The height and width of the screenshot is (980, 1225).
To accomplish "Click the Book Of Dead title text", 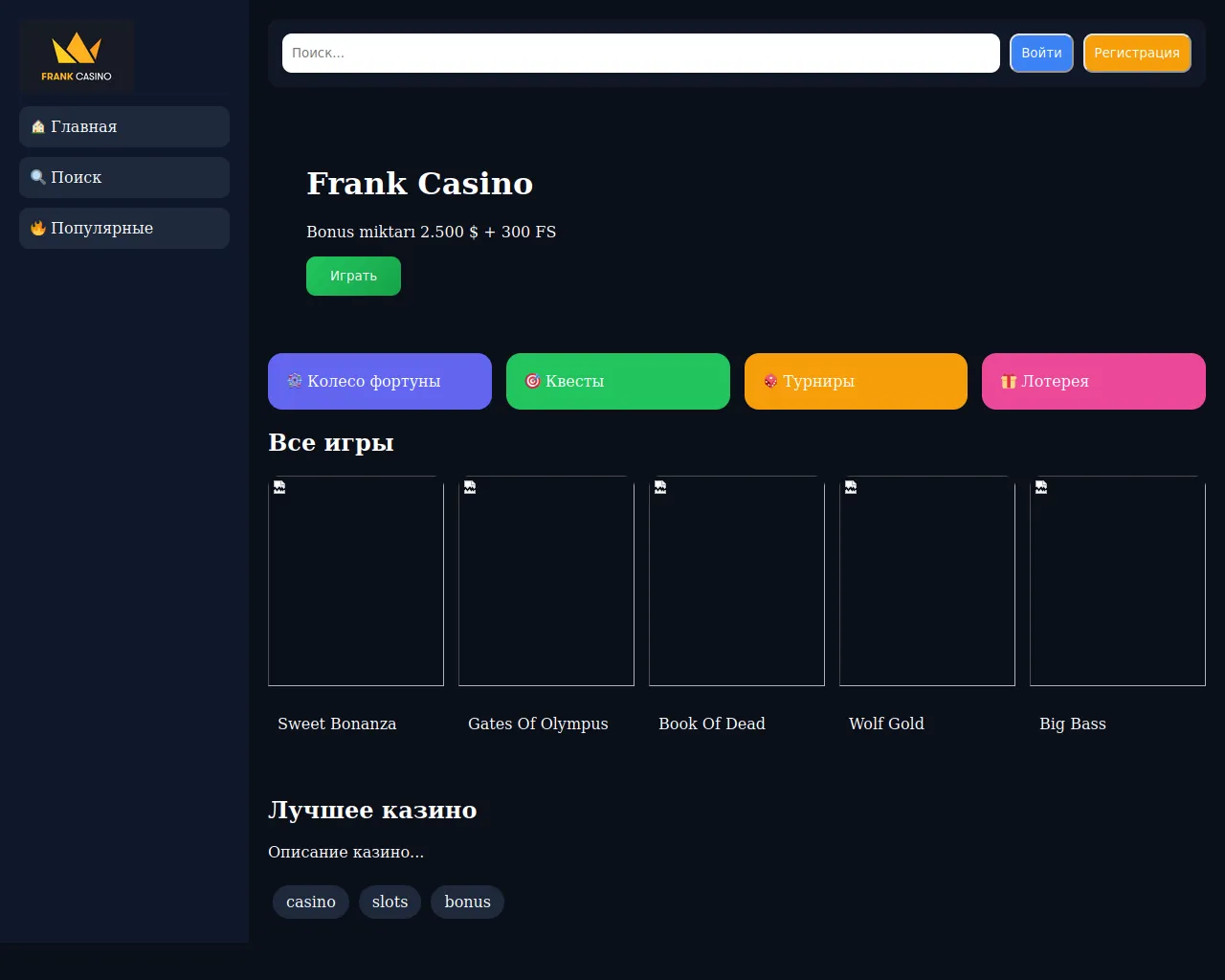I will pyautogui.click(x=712, y=724).
